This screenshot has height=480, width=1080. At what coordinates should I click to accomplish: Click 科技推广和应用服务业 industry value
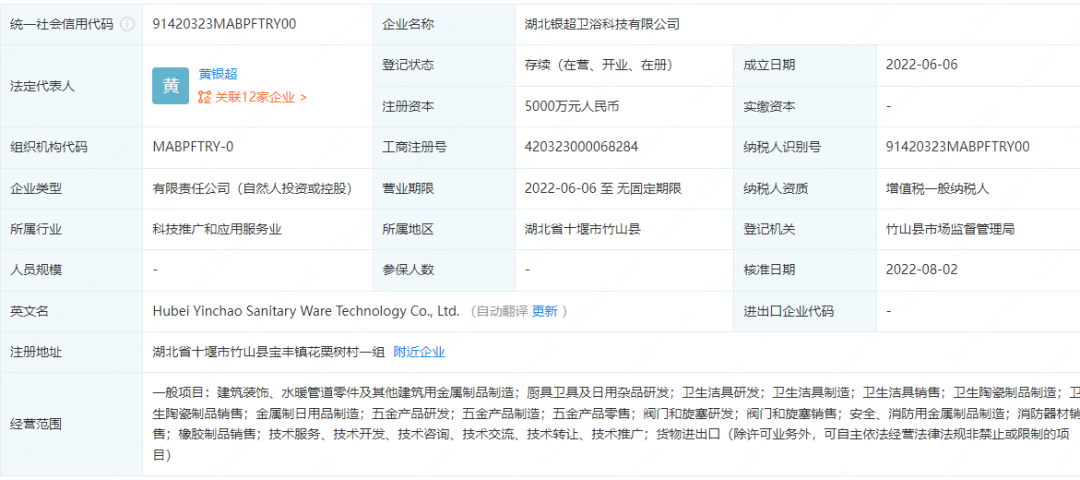[217, 229]
